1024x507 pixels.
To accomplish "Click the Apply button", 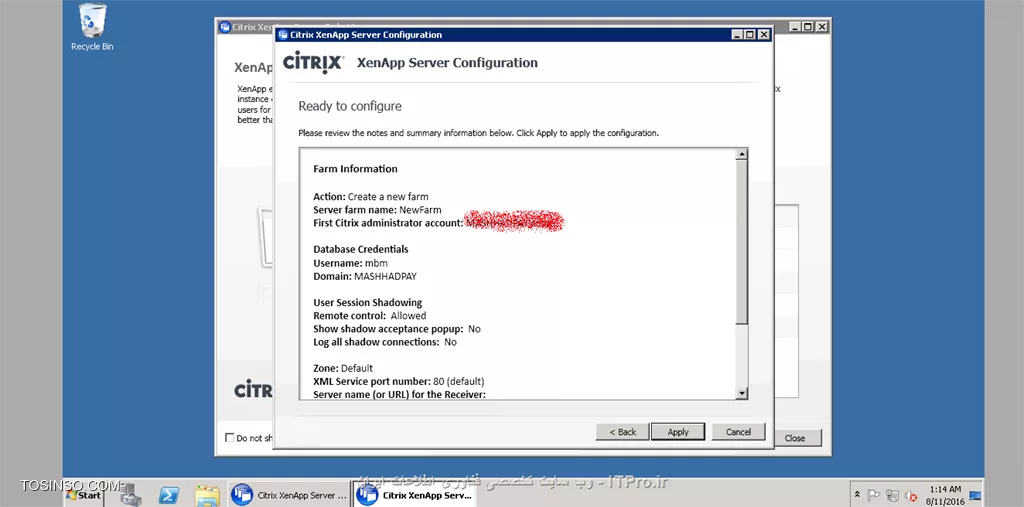I will [x=678, y=432].
